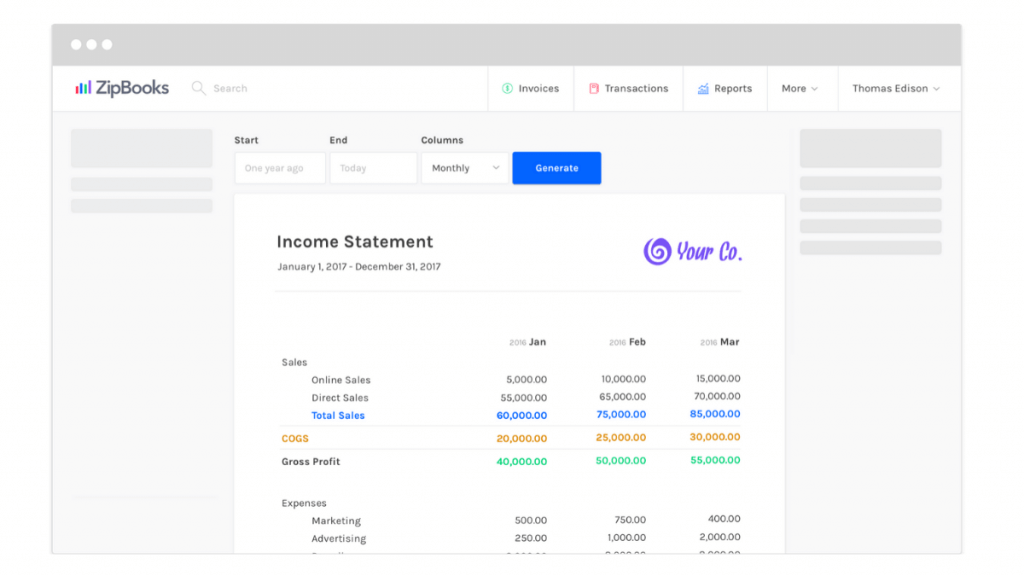Click Advertising value 2,000.00
Viewport: 1024px width, 576px height.
click(720, 537)
